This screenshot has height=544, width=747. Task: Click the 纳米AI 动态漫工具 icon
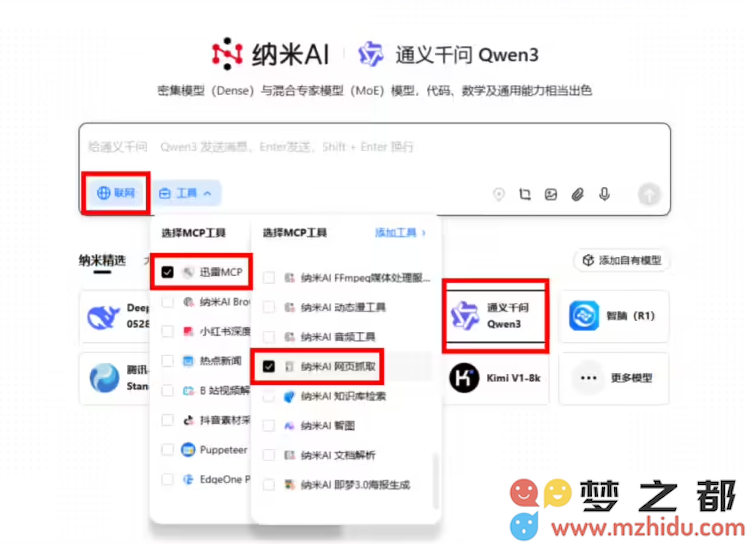pos(289,307)
